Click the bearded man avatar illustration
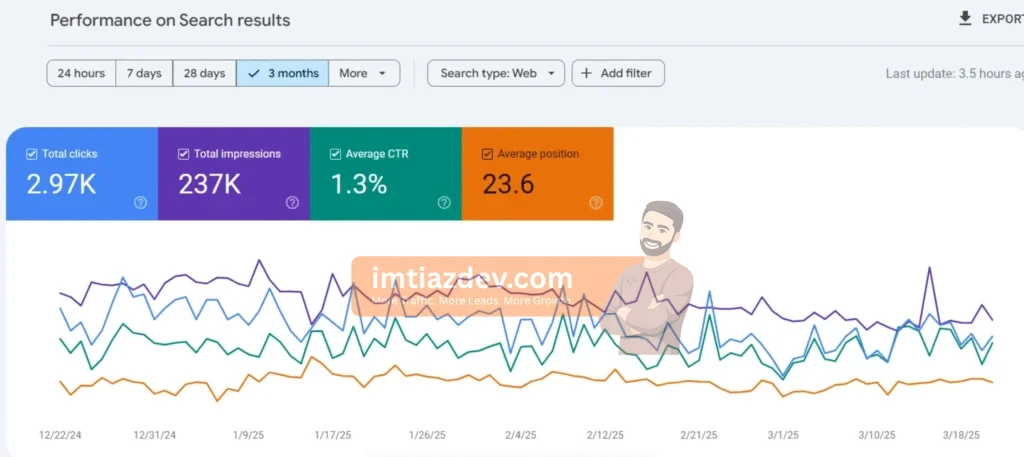This screenshot has width=1024, height=457. point(655,277)
